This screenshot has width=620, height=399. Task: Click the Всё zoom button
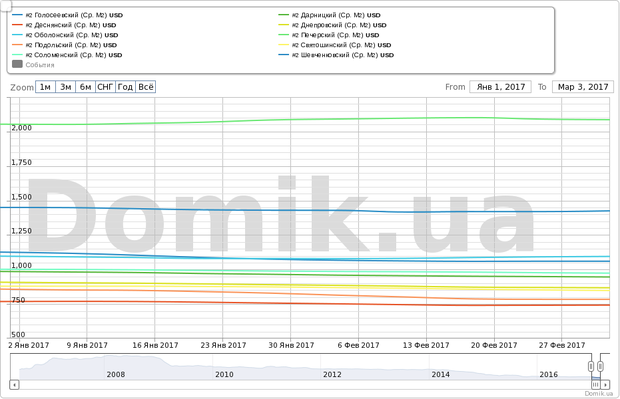click(x=146, y=87)
